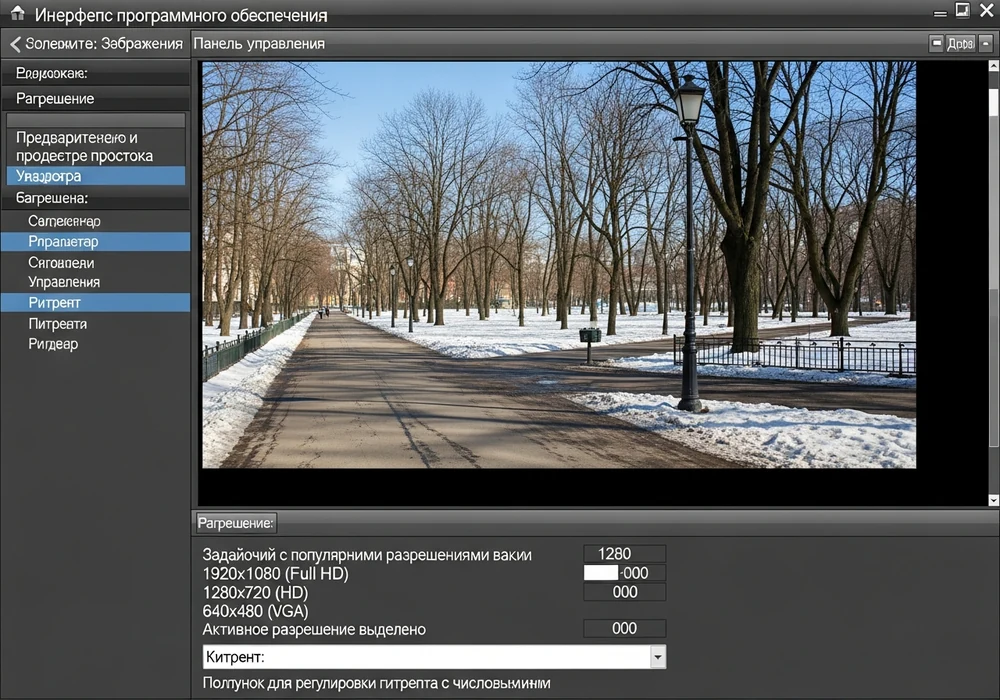Click the Багрешена: section header

click(96, 198)
